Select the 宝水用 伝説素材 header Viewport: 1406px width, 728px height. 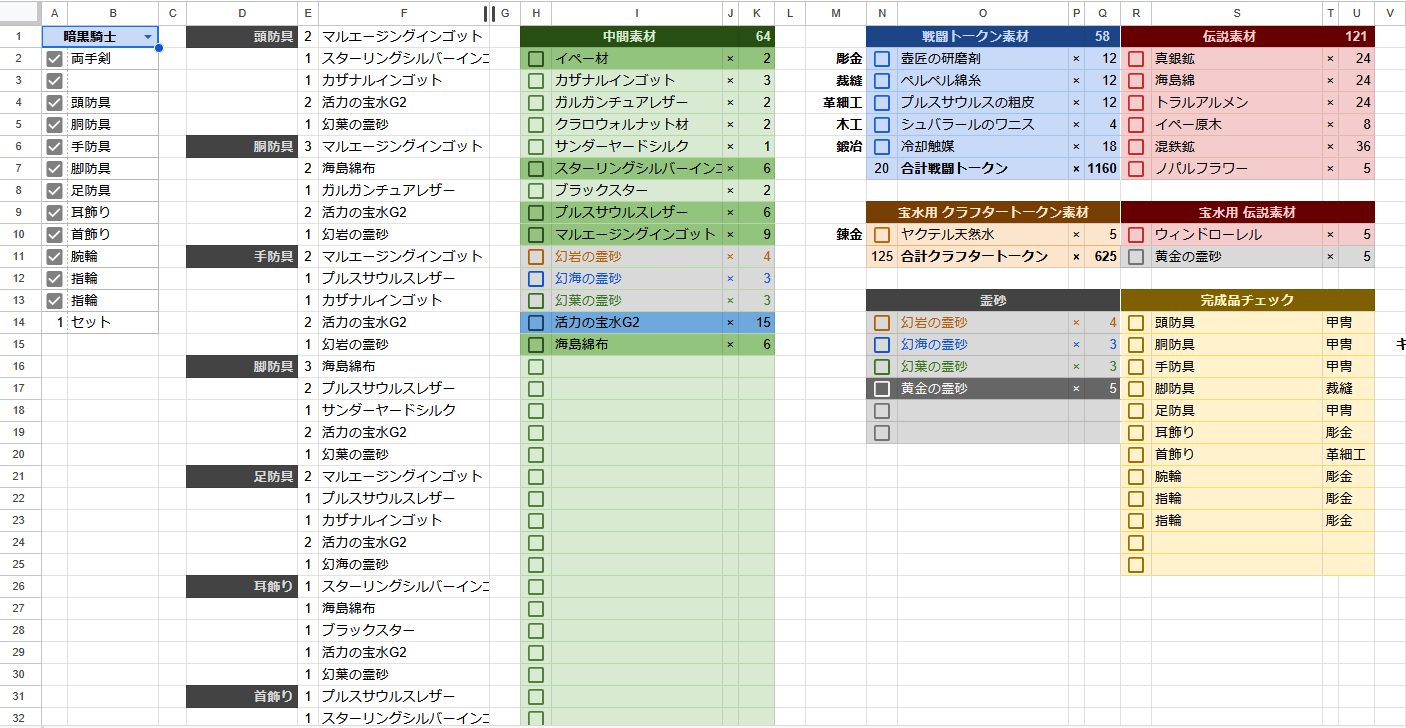[1247, 213]
